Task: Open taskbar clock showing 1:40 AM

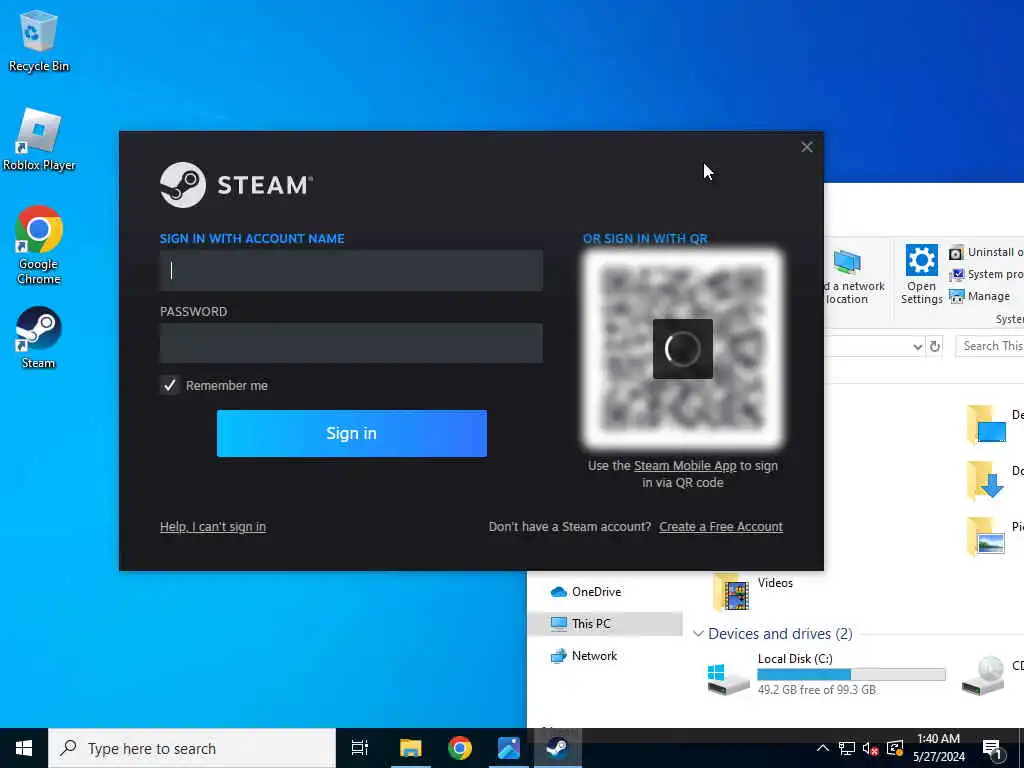Action: 938,748
